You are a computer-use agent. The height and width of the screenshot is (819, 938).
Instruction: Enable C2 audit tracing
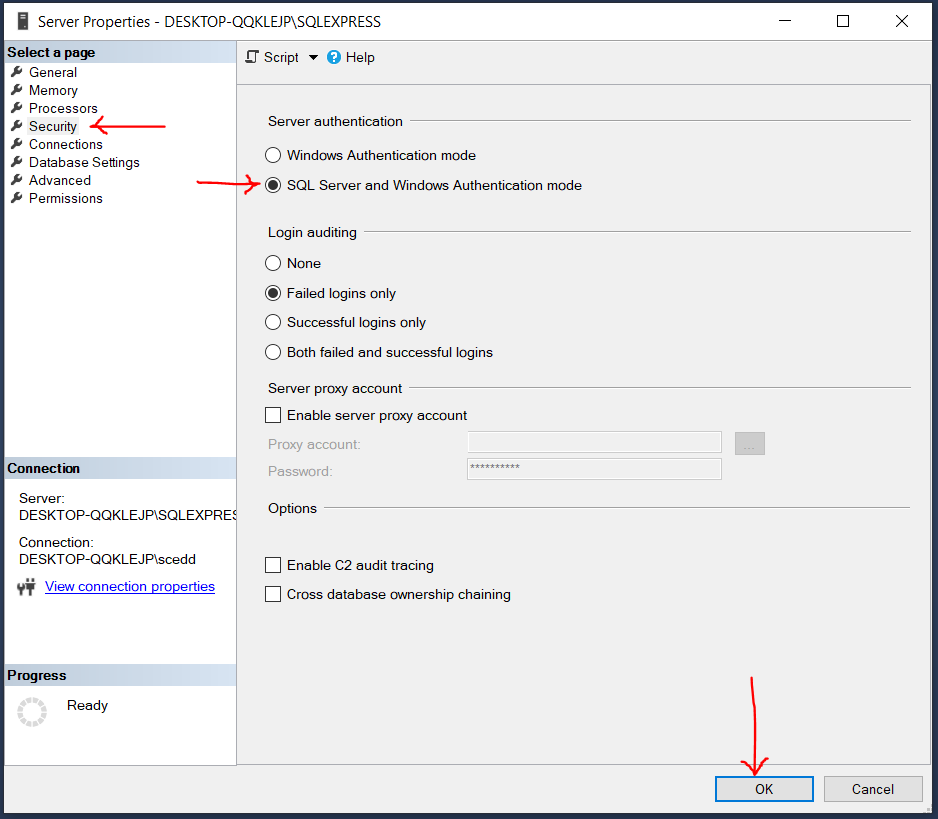pyautogui.click(x=273, y=565)
